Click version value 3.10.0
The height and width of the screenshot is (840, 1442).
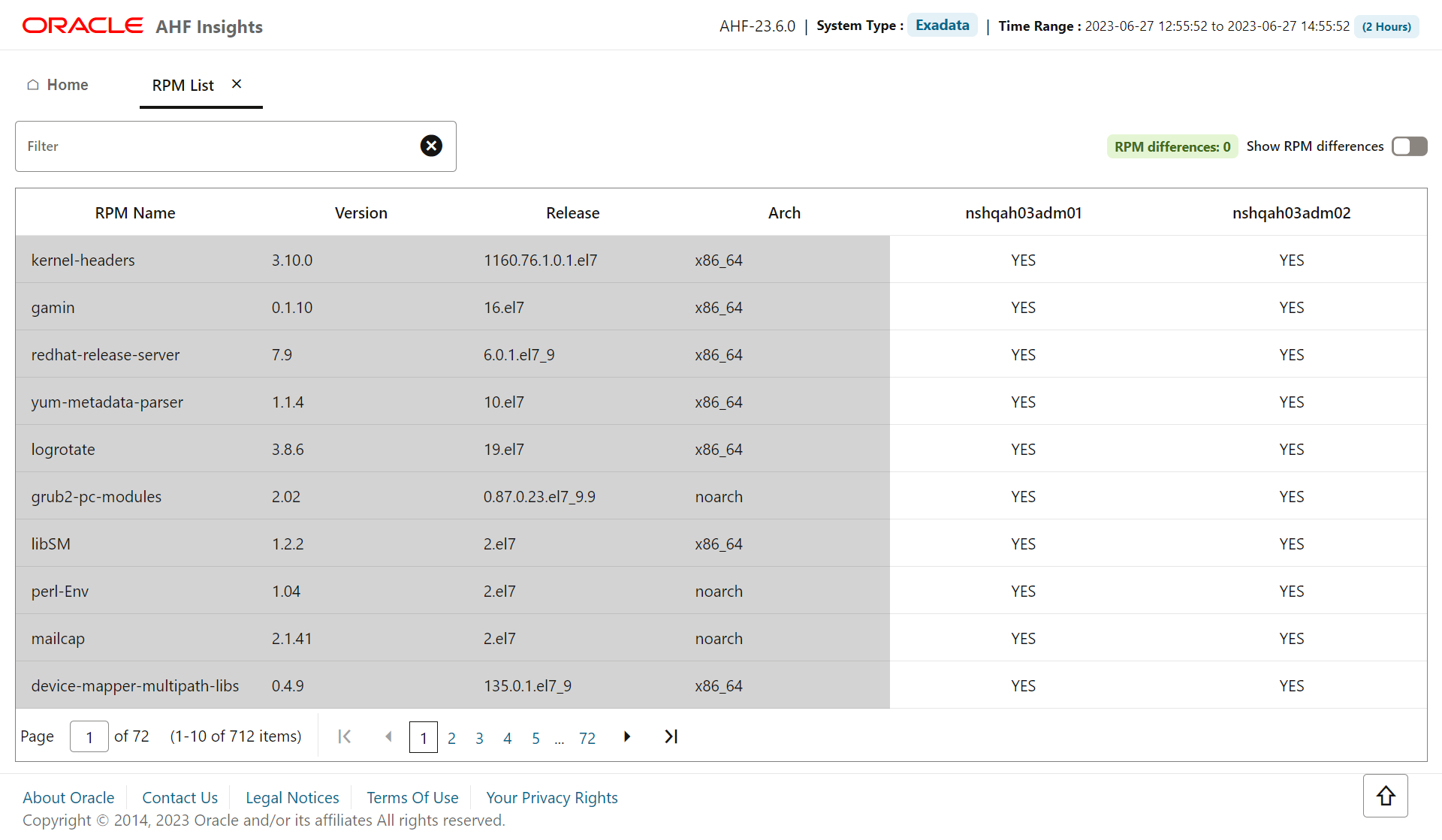[291, 260]
